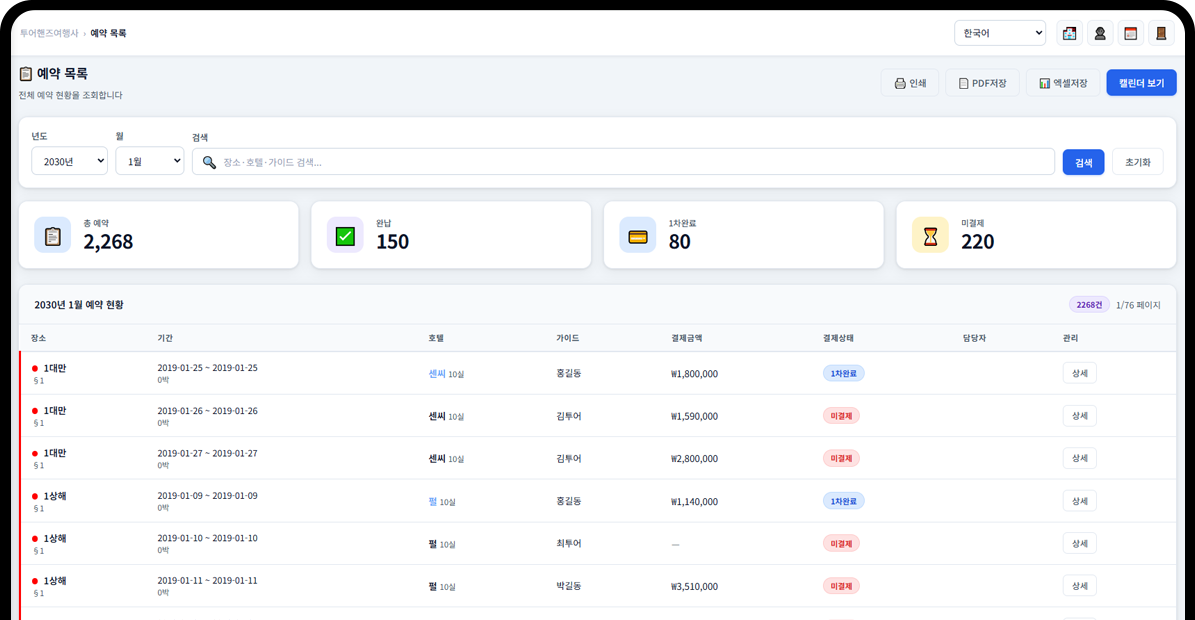Click the credit card icon on 1차완료 card
This screenshot has height=620, width=1195.
tap(637, 235)
